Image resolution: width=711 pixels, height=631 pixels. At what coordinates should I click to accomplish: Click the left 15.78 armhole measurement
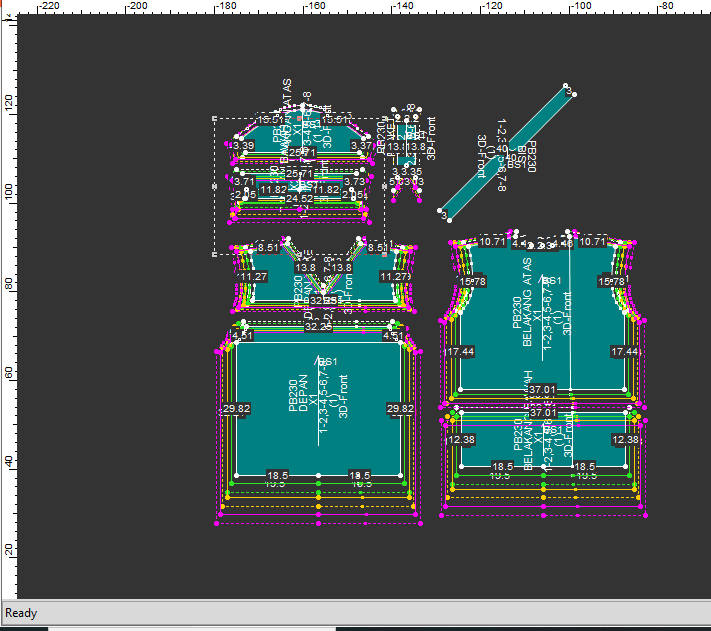471,283
